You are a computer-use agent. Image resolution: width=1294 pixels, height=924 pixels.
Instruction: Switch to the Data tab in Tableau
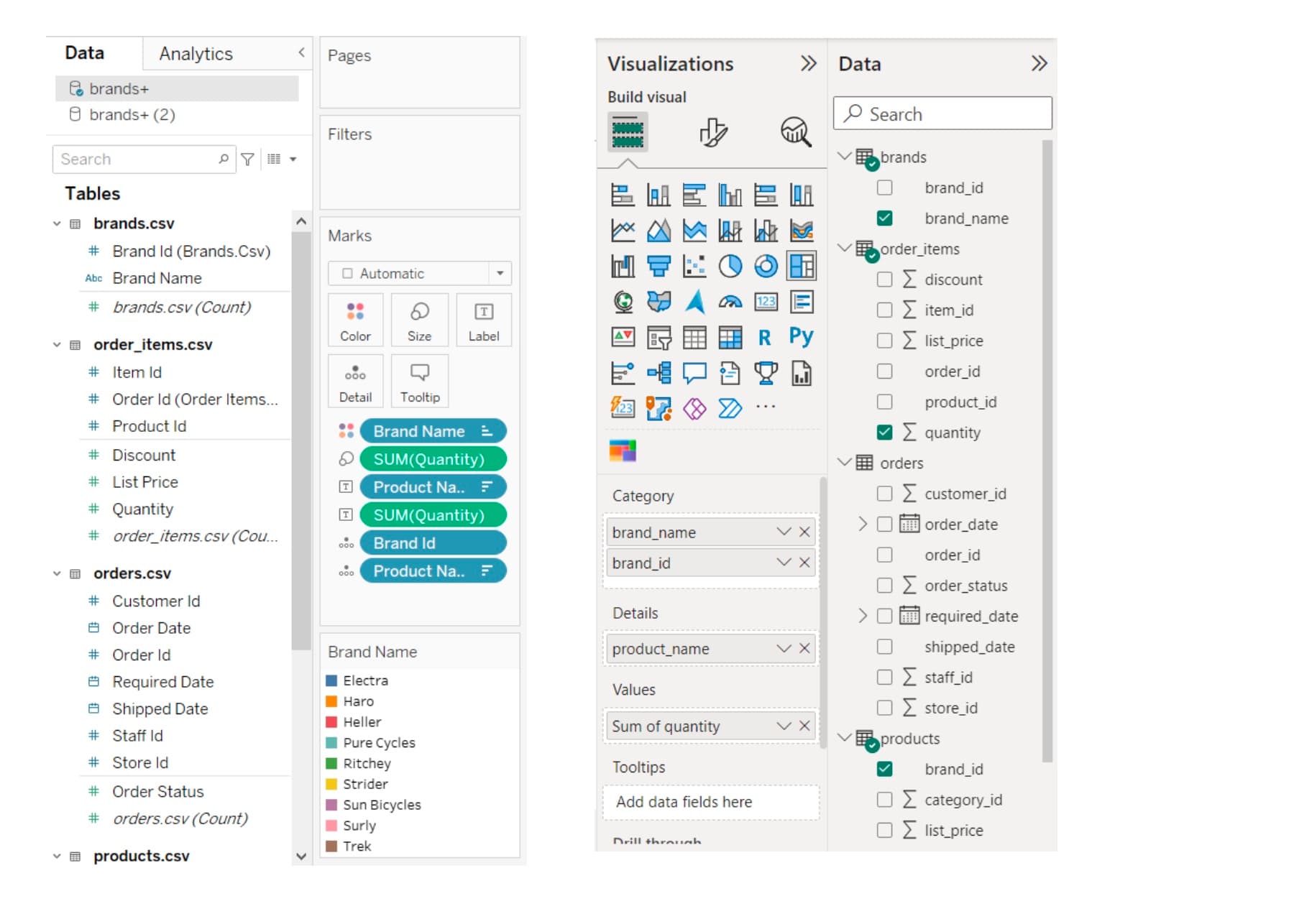click(85, 53)
